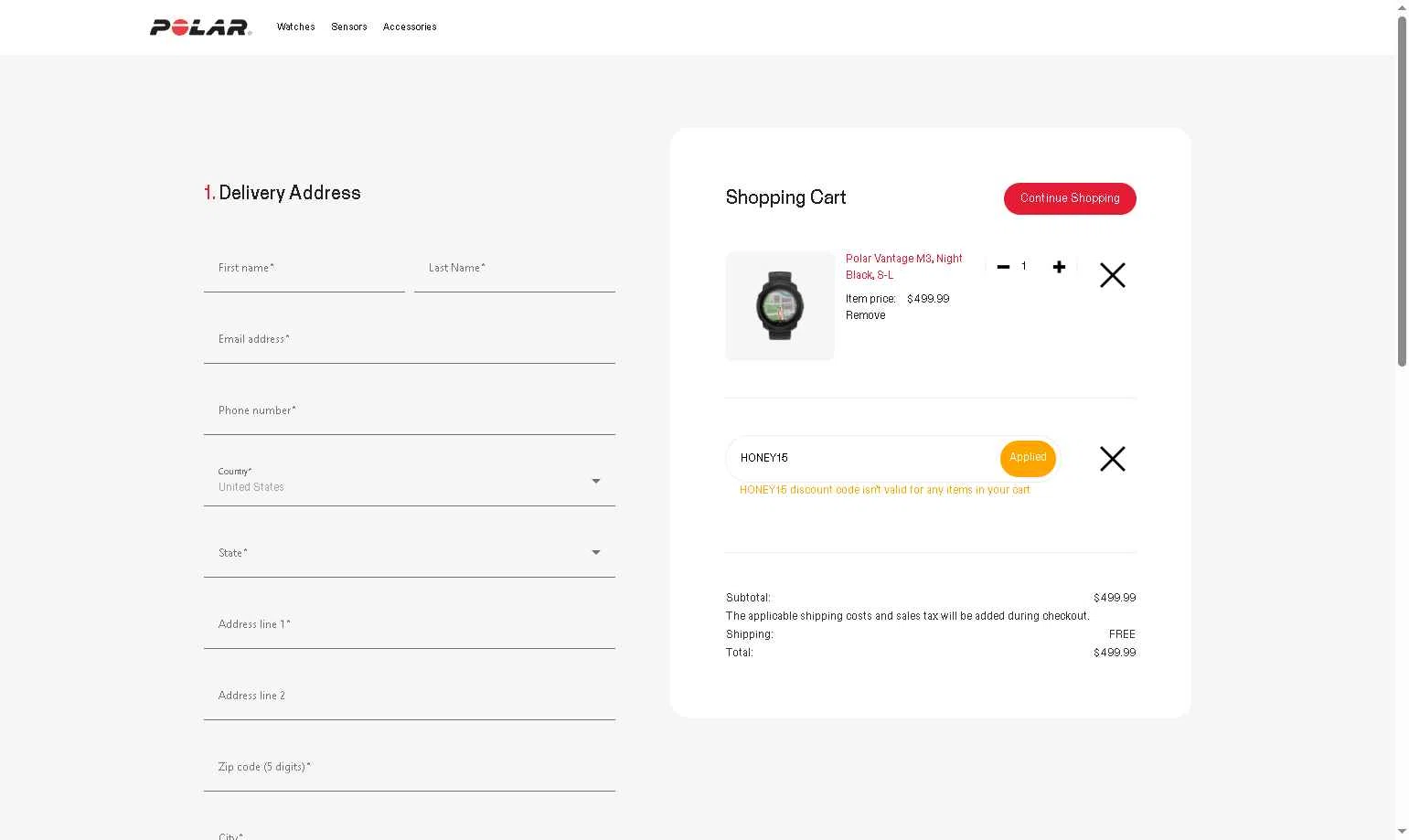Click the quantity value 1

point(1024,266)
